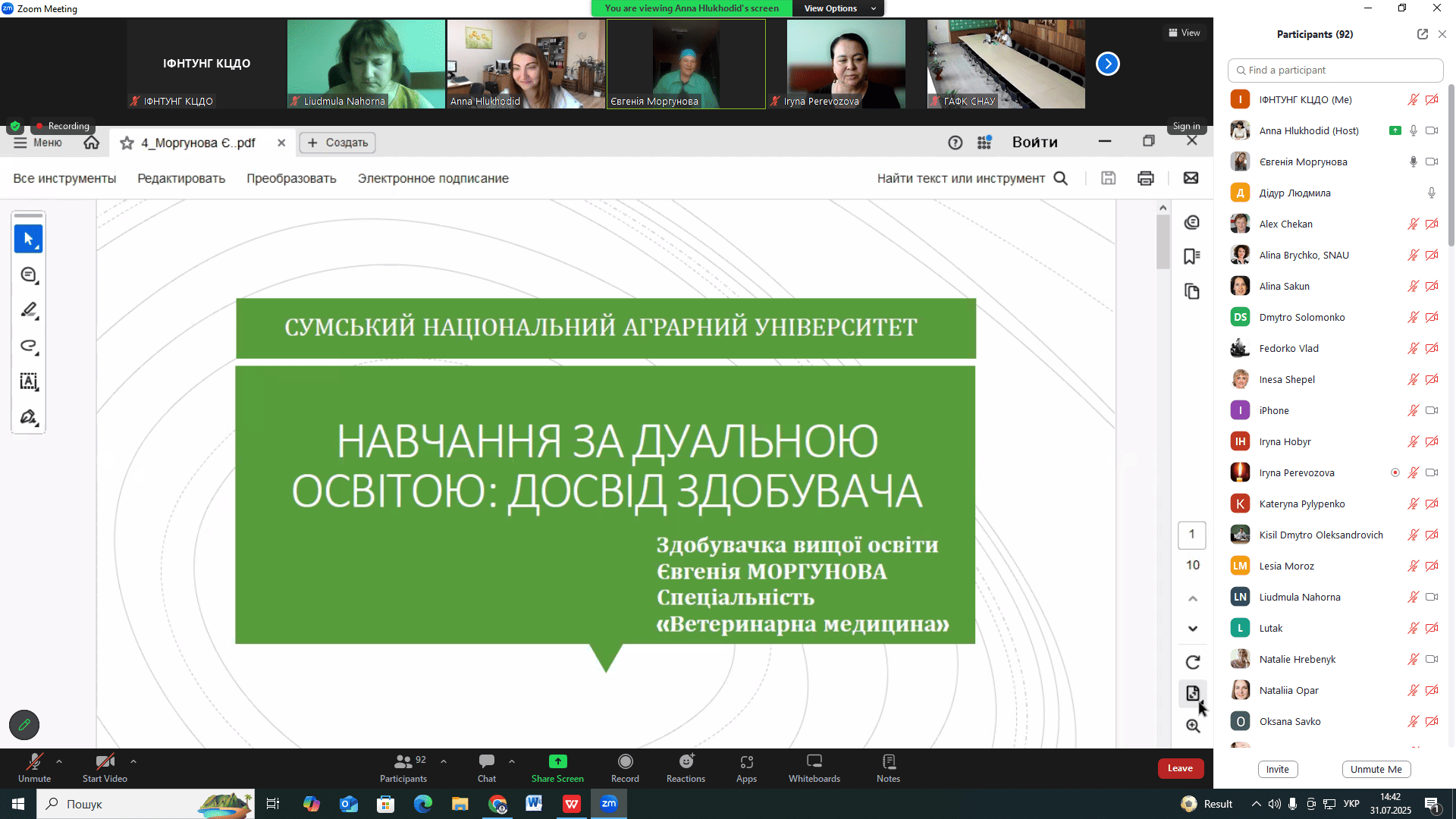Open Электронное подписание tab
This screenshot has width=1456, height=819.
[433, 178]
